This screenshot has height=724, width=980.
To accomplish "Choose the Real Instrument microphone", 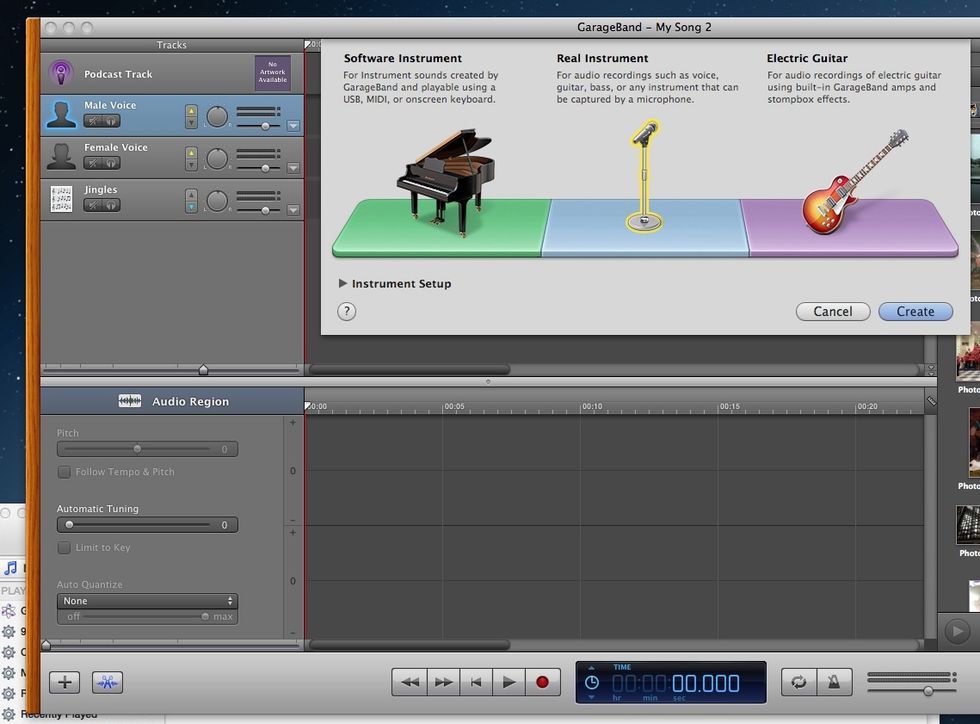I will pyautogui.click(x=644, y=176).
